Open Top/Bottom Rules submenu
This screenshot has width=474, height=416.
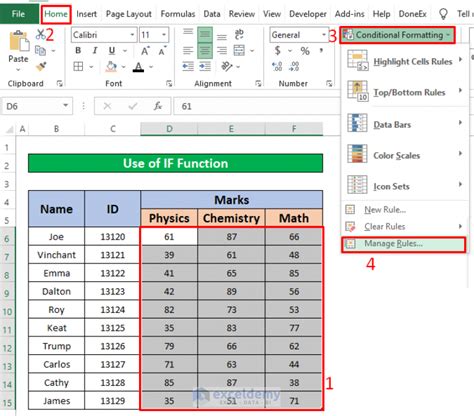(x=405, y=92)
